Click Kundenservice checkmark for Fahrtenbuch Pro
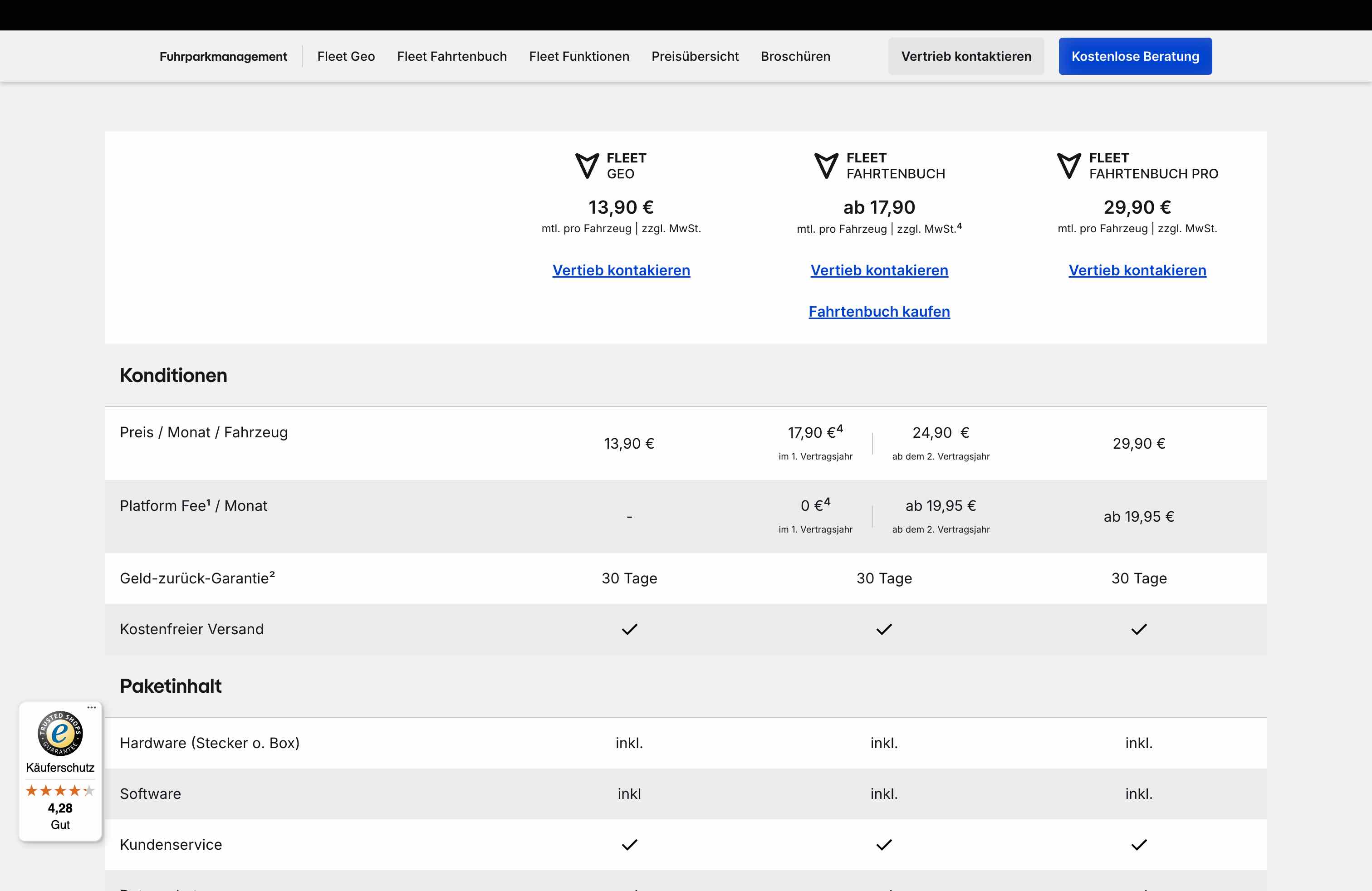The width and height of the screenshot is (1372, 891). click(1138, 845)
